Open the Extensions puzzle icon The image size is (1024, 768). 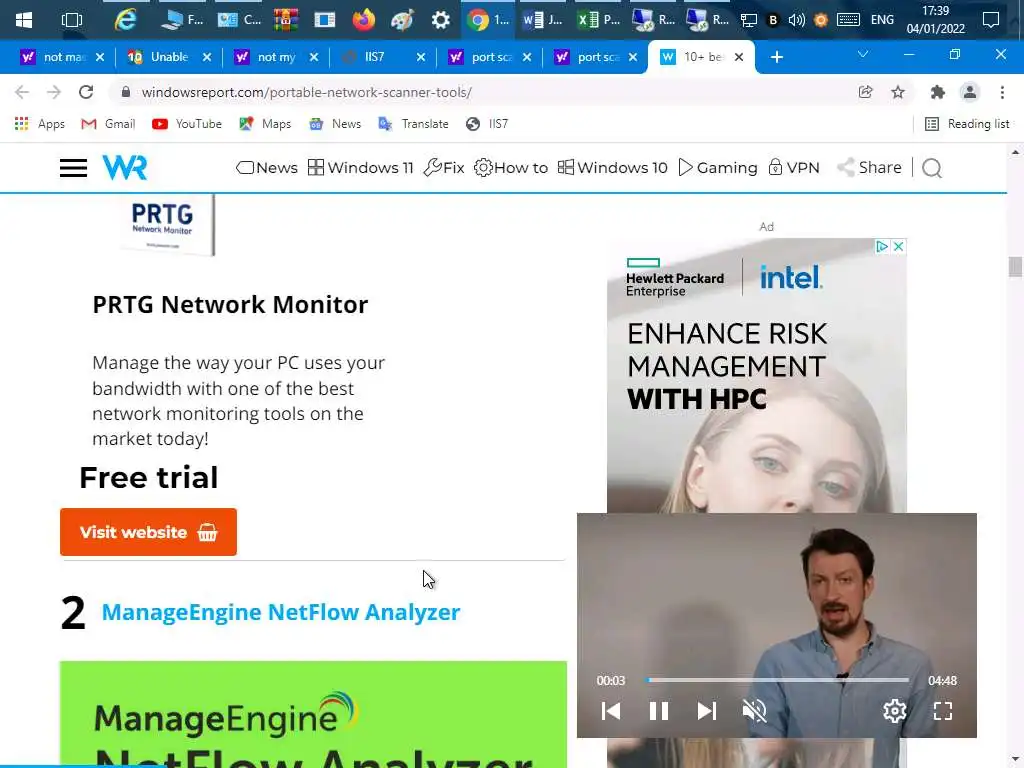[938, 92]
